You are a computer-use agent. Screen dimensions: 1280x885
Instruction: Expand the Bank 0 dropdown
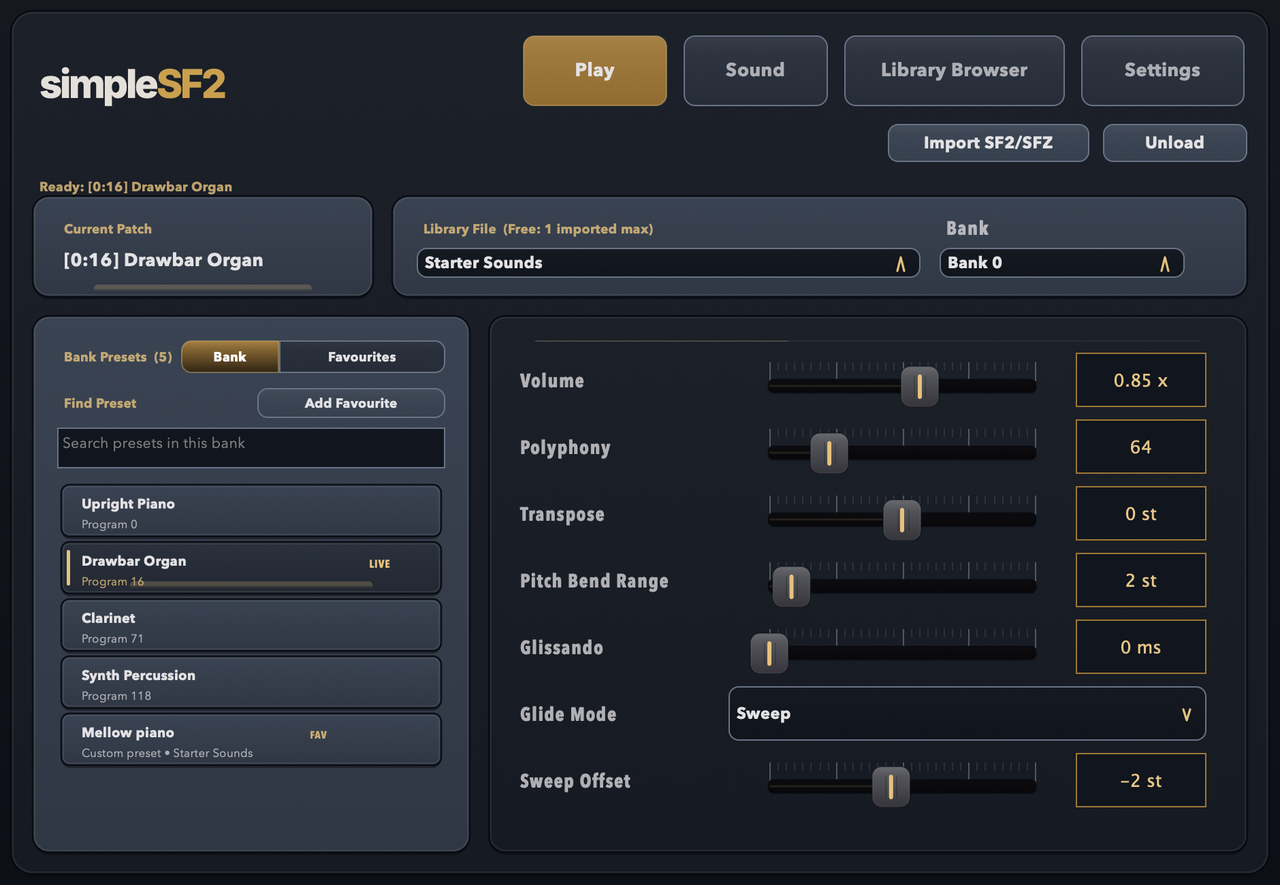click(x=1061, y=263)
